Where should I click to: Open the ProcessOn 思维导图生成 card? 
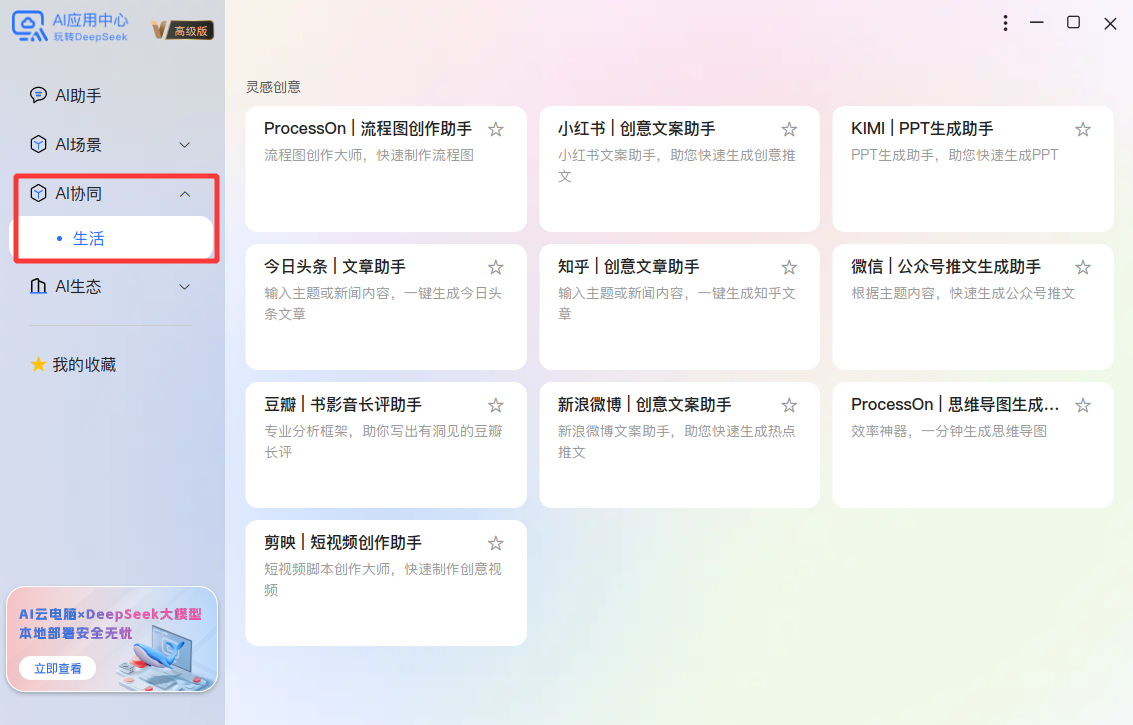[973, 445]
